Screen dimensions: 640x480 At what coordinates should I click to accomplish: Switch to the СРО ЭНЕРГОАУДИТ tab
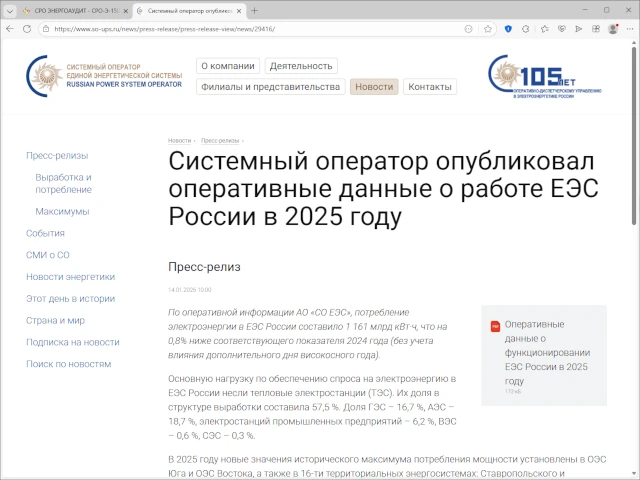(76, 11)
